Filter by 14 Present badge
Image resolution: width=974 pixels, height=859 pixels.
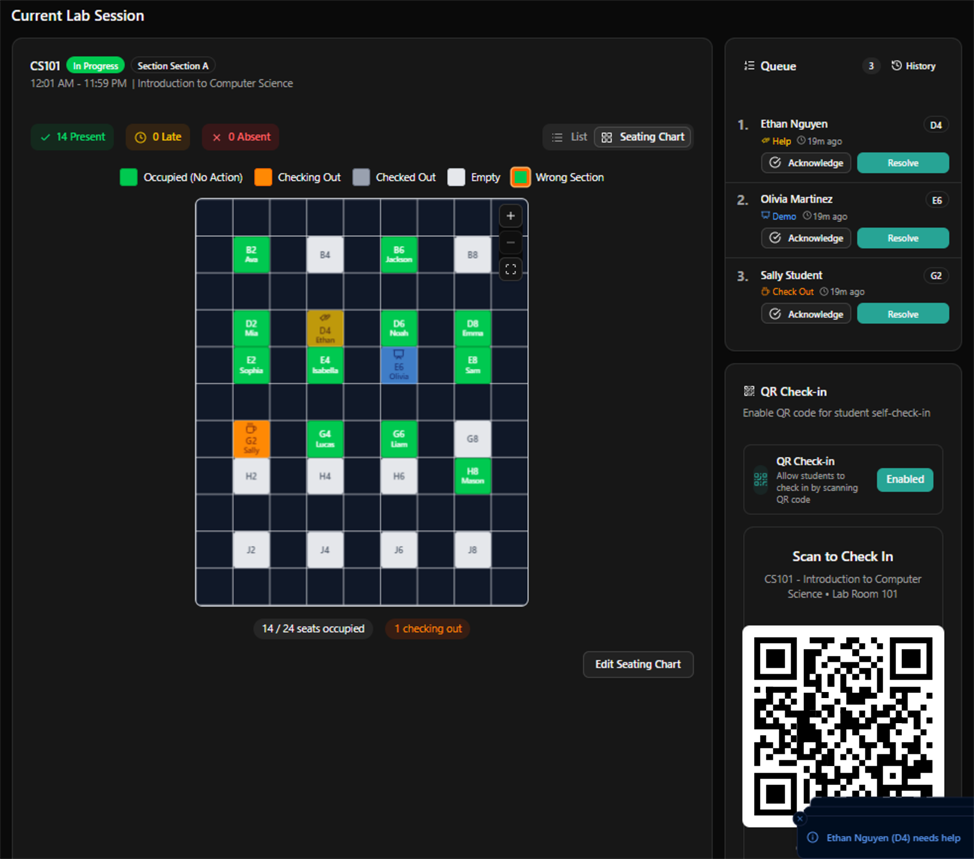[72, 137]
